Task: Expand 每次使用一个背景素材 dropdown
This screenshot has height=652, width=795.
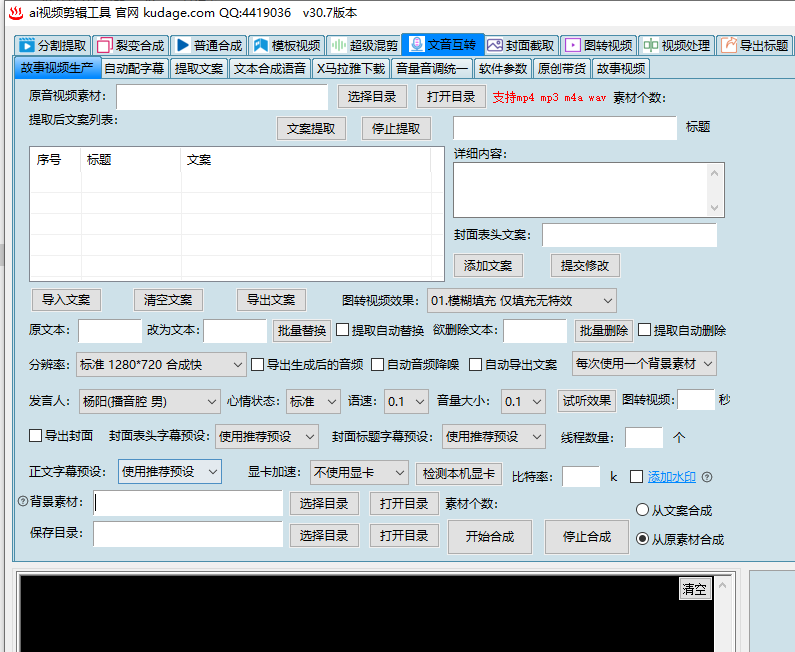Action: tap(644, 364)
